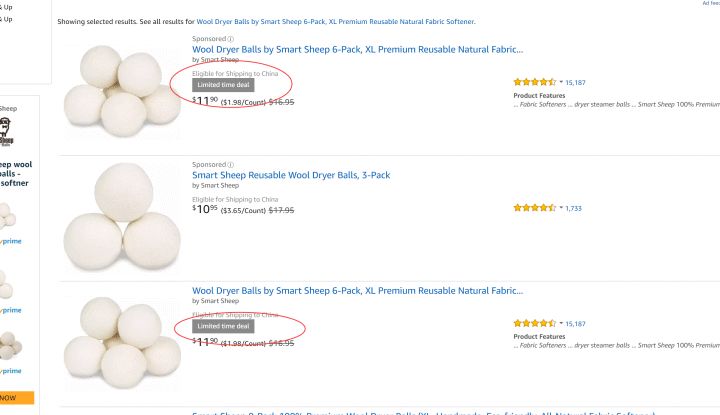Open Smart Sheep Reusable Wool Dryer Balls 3-Pack
The height and width of the screenshot is (415, 720).
tap(291, 175)
